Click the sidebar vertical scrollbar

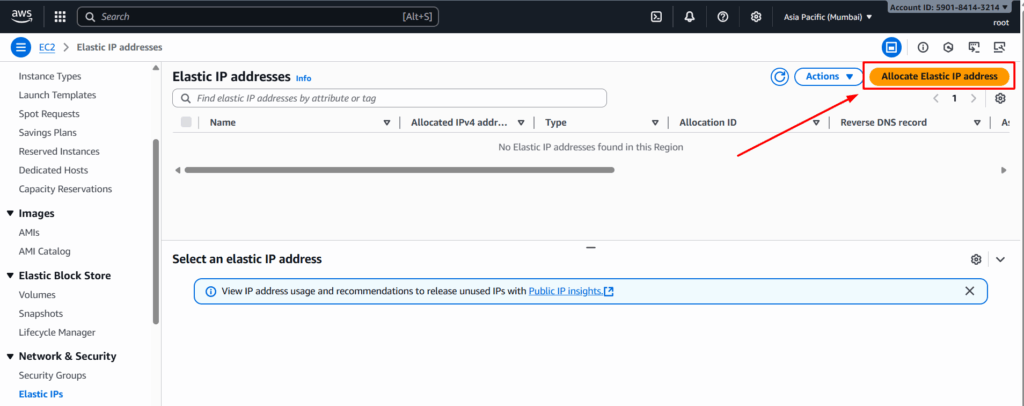click(155, 231)
